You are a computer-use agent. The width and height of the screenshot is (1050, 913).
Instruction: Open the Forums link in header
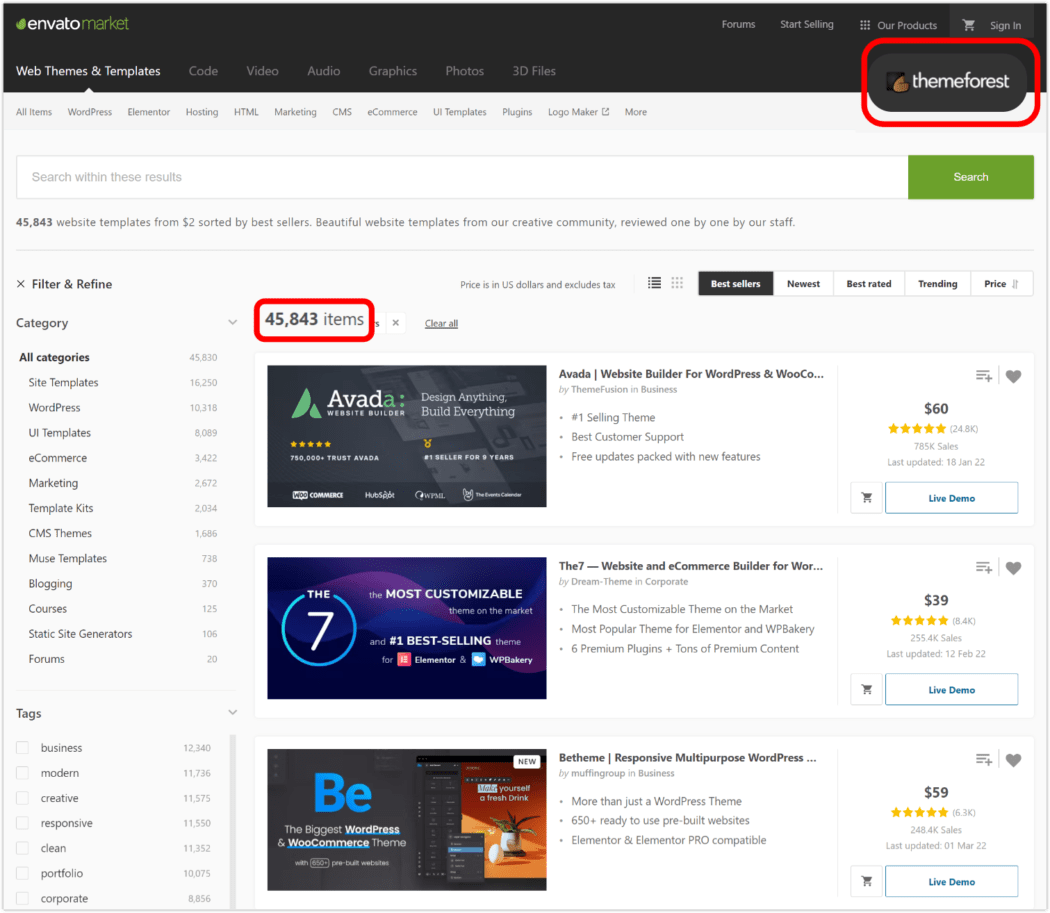(x=738, y=24)
